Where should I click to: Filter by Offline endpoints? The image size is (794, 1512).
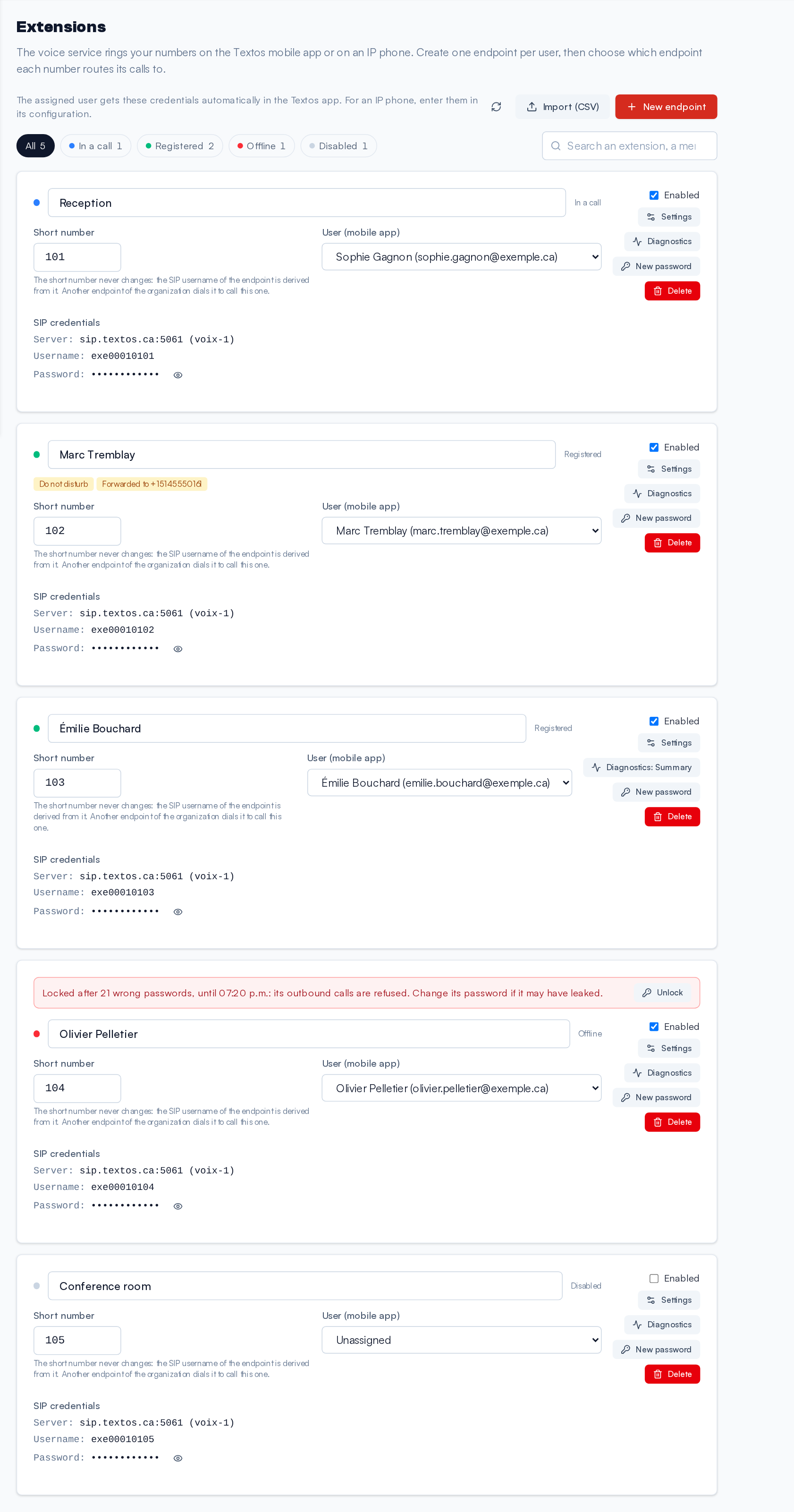tap(262, 146)
